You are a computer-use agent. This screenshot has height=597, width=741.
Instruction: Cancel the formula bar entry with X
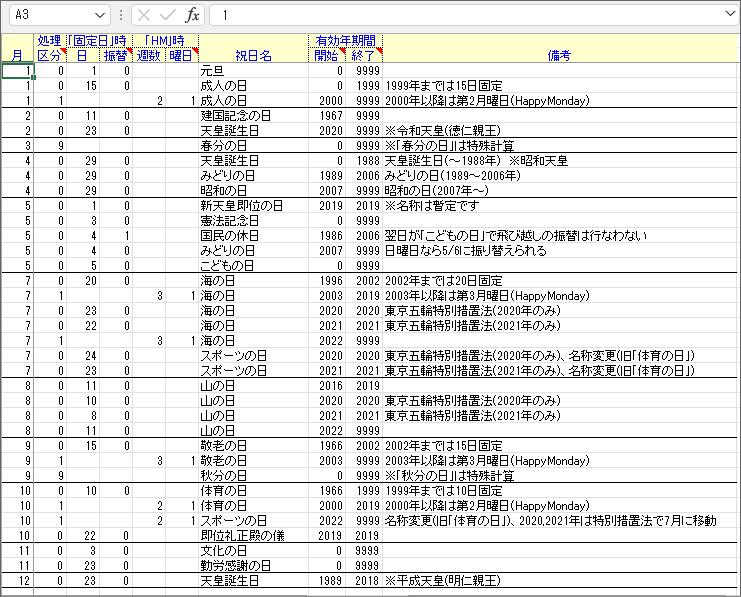click(x=144, y=16)
